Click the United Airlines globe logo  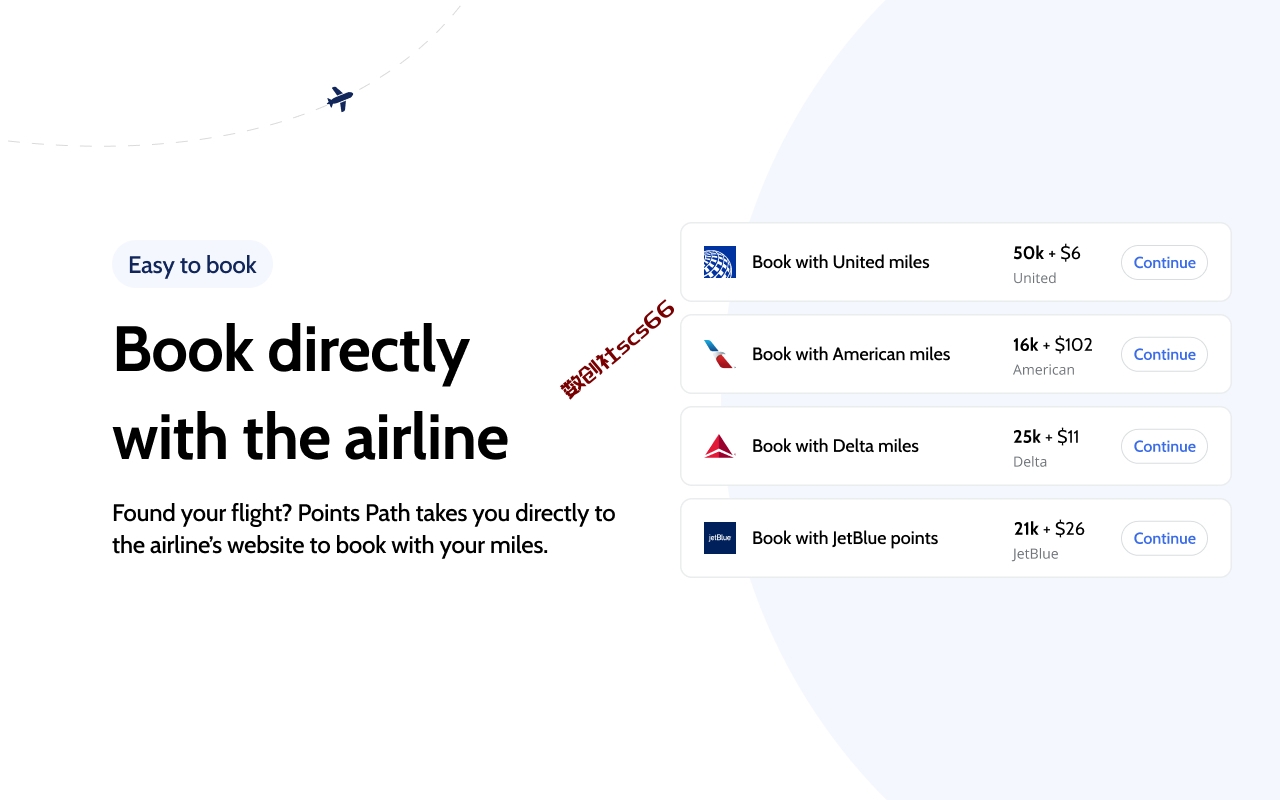pyautogui.click(x=720, y=262)
